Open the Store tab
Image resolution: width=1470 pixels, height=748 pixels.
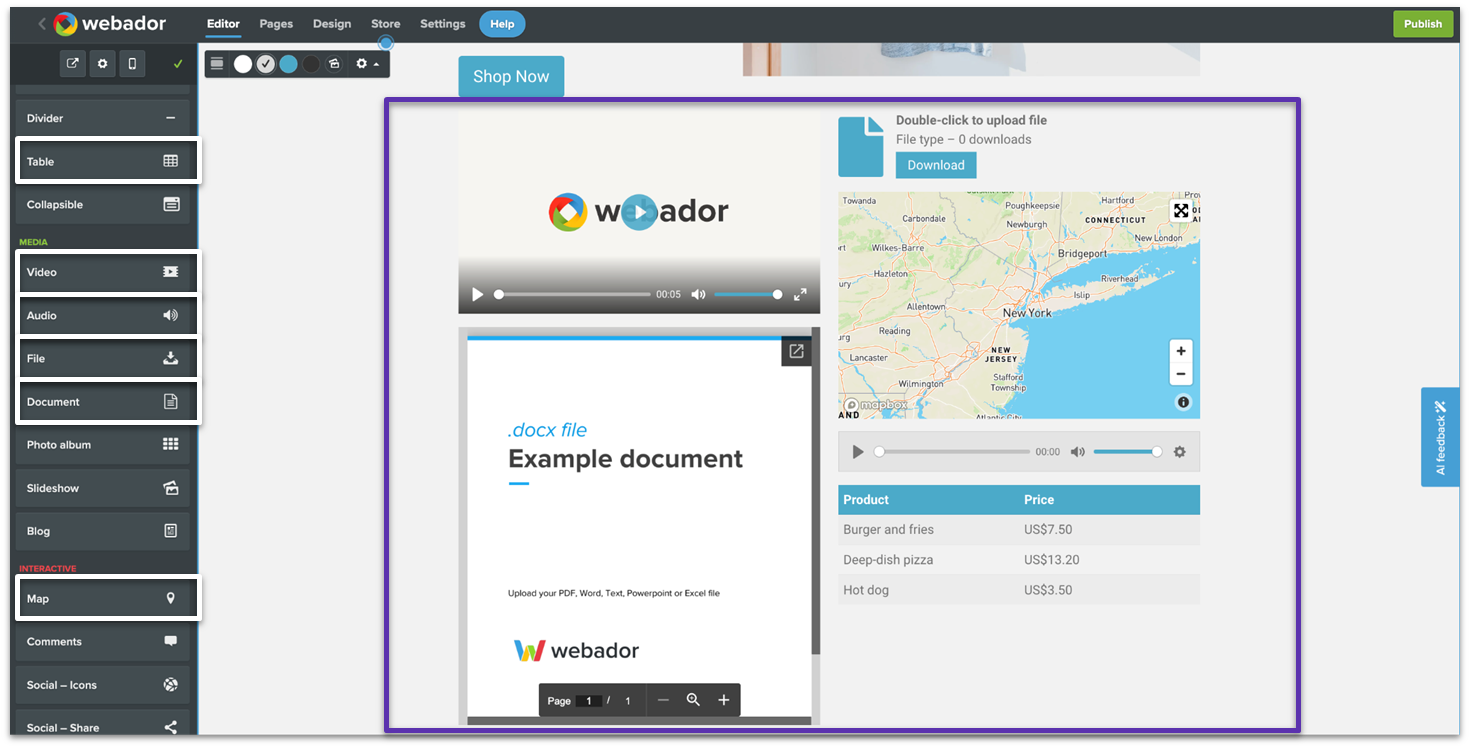(385, 24)
